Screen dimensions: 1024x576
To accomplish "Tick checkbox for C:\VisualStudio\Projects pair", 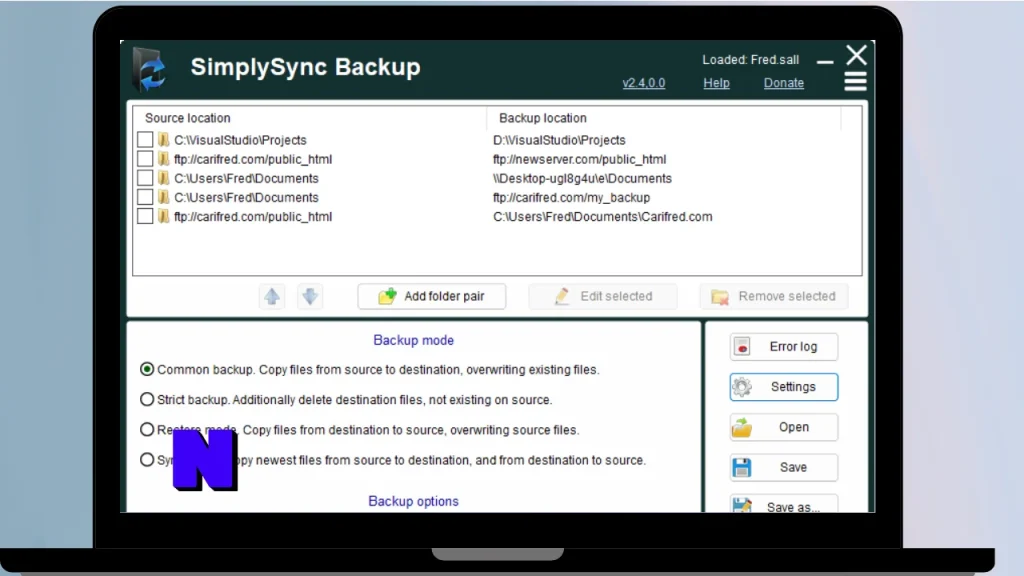I will [145, 140].
